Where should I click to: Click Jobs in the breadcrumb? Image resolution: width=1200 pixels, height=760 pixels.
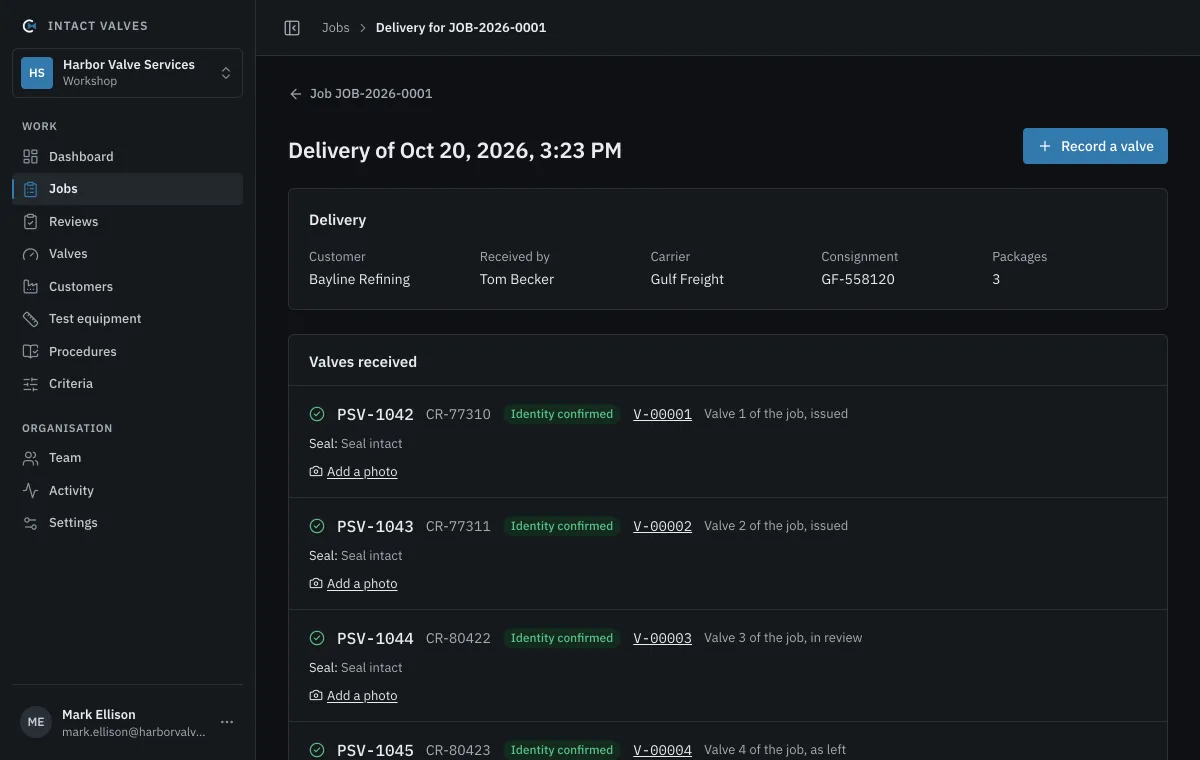coord(336,28)
